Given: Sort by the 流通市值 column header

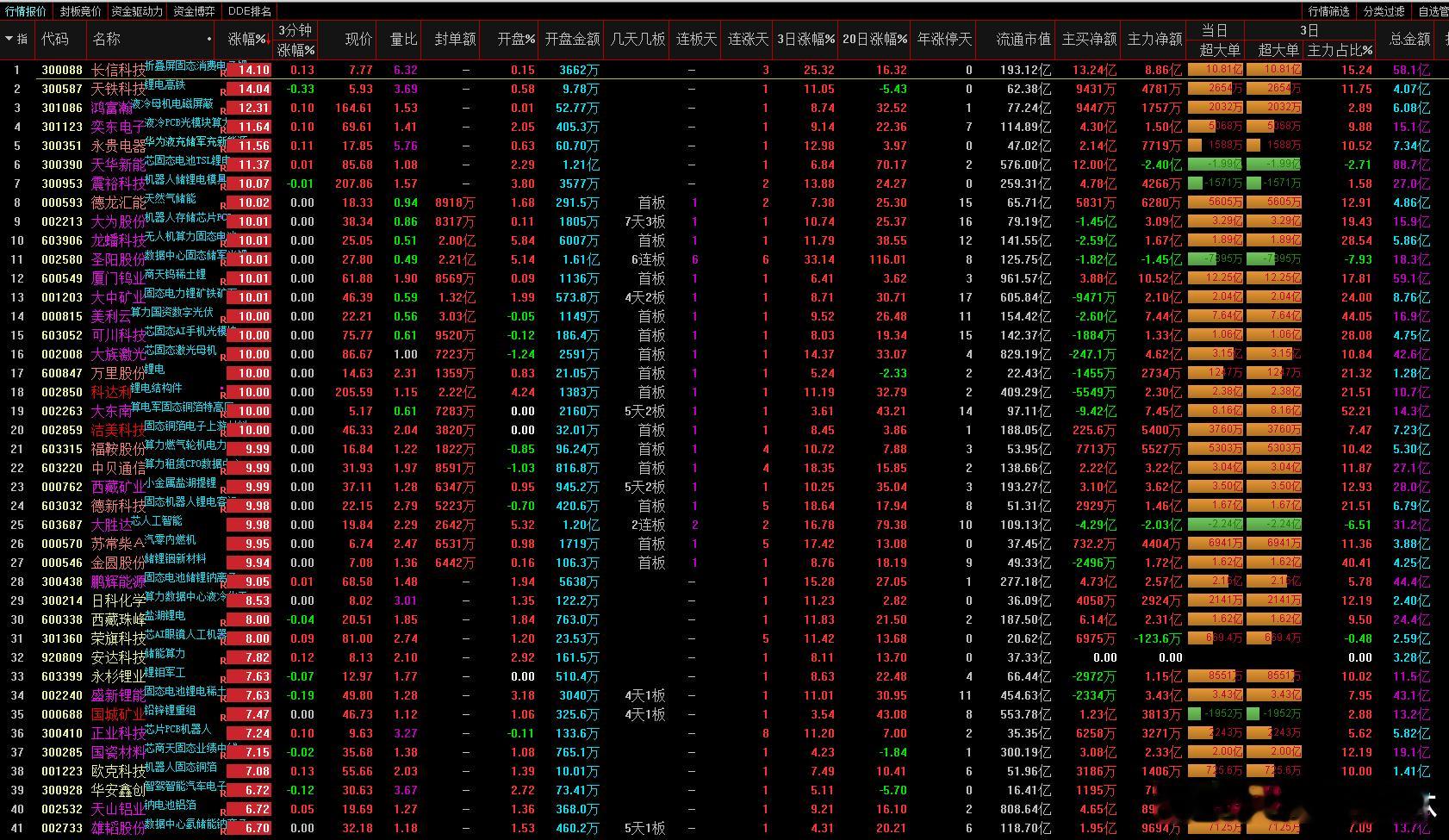Looking at the screenshot, I should pyautogui.click(x=1023, y=40).
